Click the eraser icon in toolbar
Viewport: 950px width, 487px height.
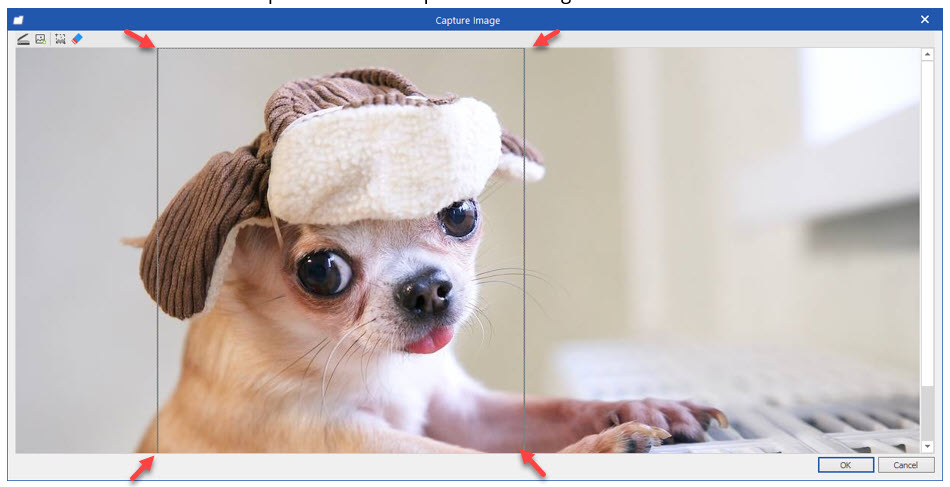77,39
